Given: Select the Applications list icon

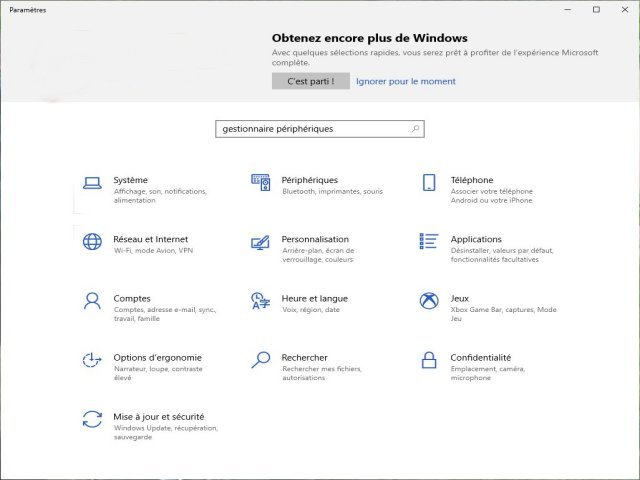Looking at the screenshot, I should point(429,241).
